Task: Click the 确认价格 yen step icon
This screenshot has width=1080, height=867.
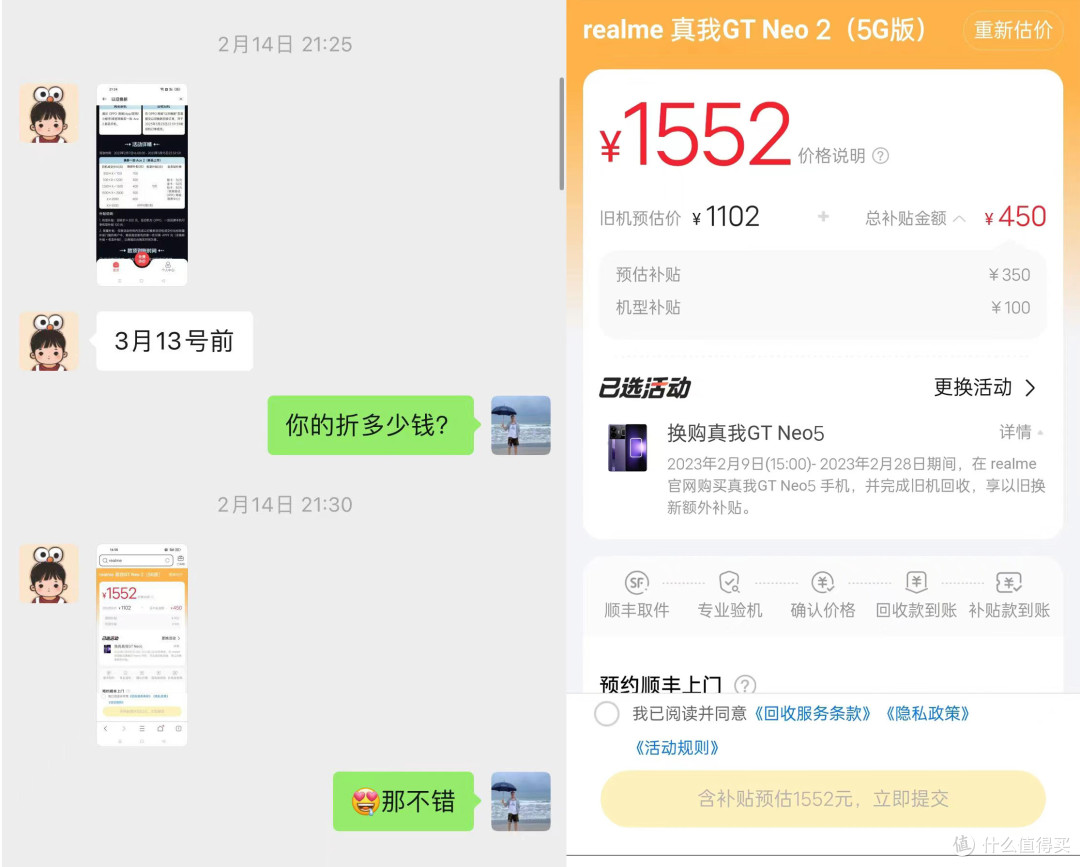Action: point(822,583)
